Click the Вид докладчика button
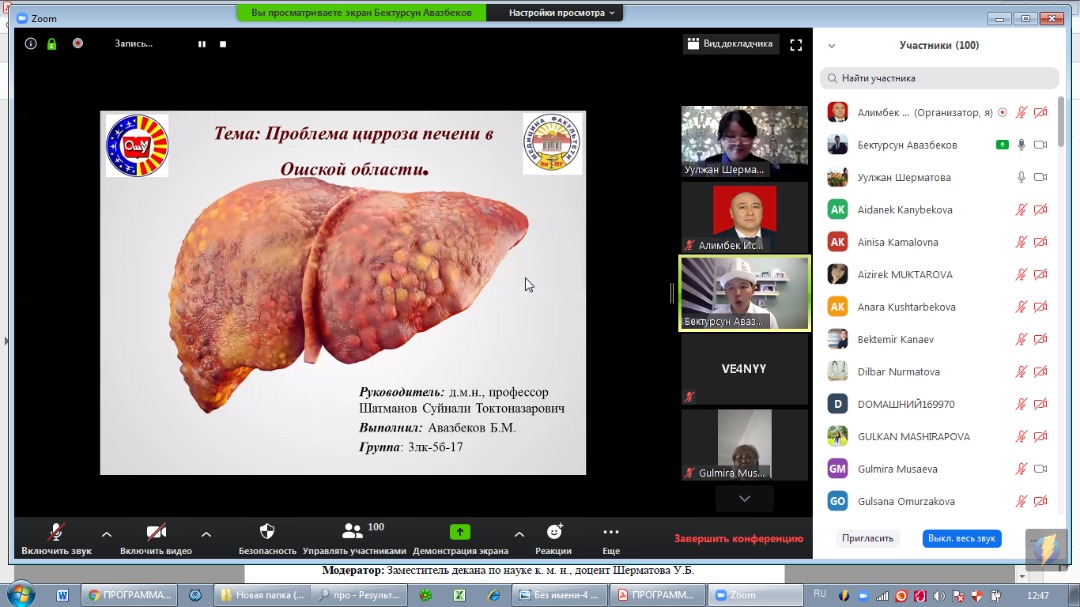Viewport: 1080px width, 607px height. [731, 44]
